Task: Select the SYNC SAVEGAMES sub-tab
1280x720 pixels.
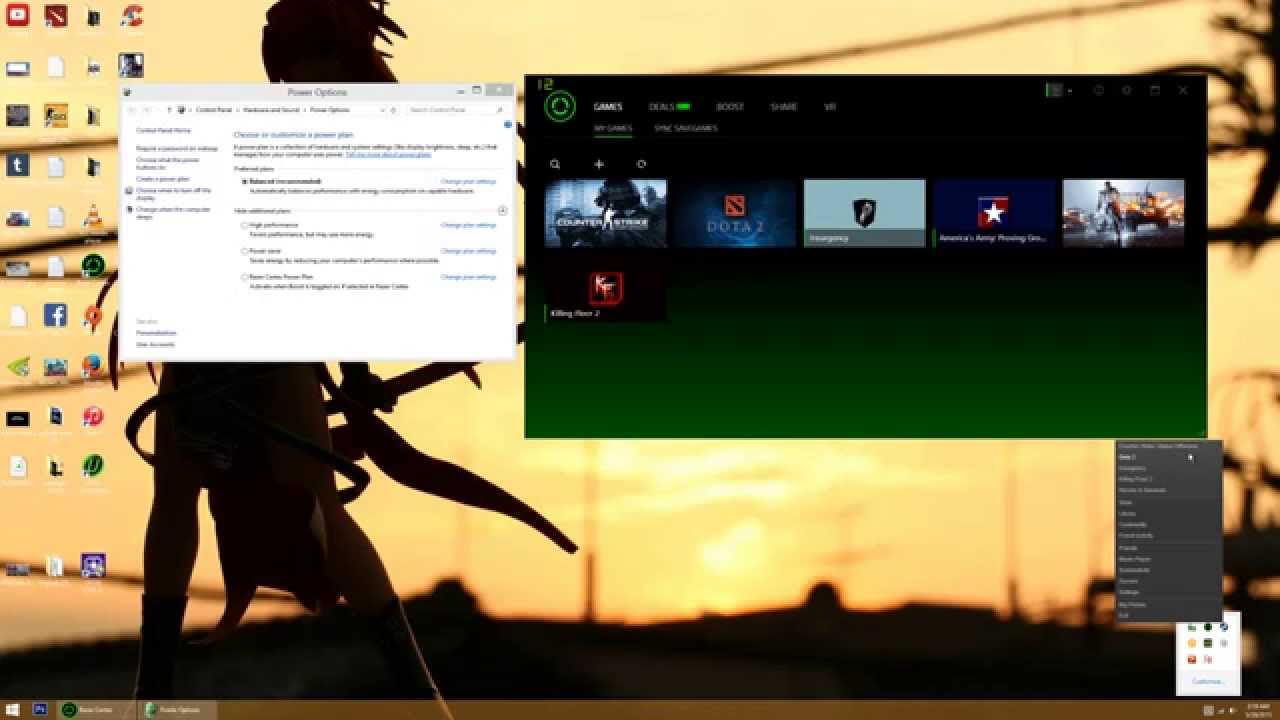Action: [x=686, y=128]
